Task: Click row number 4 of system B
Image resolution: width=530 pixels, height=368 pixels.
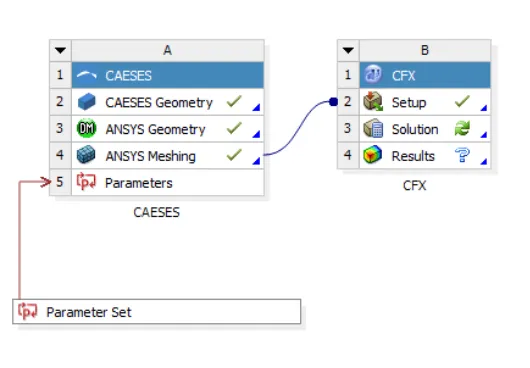Action: [348, 155]
